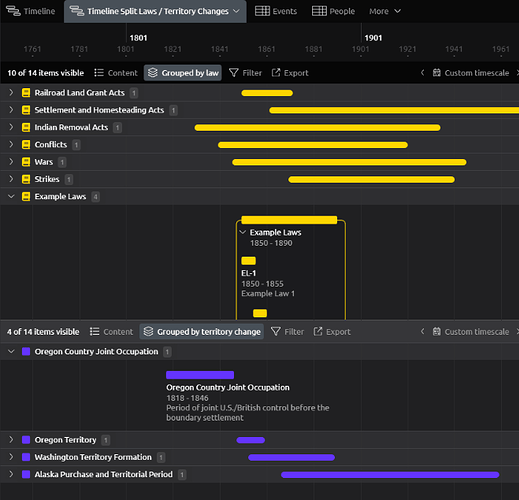Select the Indian Removal Acts timeline bar
The image size is (519, 500).
click(x=317, y=128)
